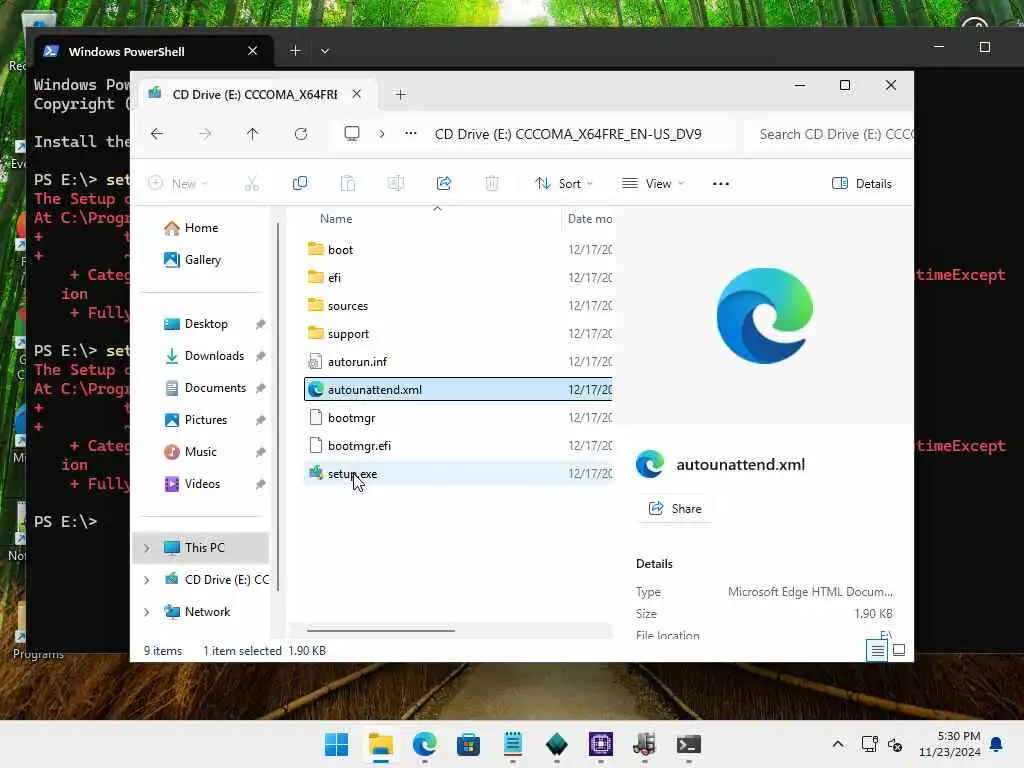Expand the This PC tree node

click(x=147, y=548)
